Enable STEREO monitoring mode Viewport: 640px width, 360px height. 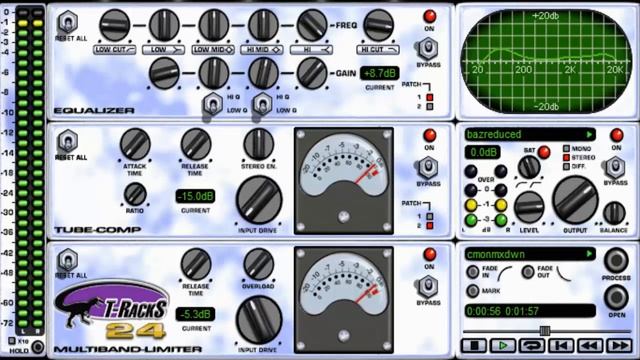point(567,158)
